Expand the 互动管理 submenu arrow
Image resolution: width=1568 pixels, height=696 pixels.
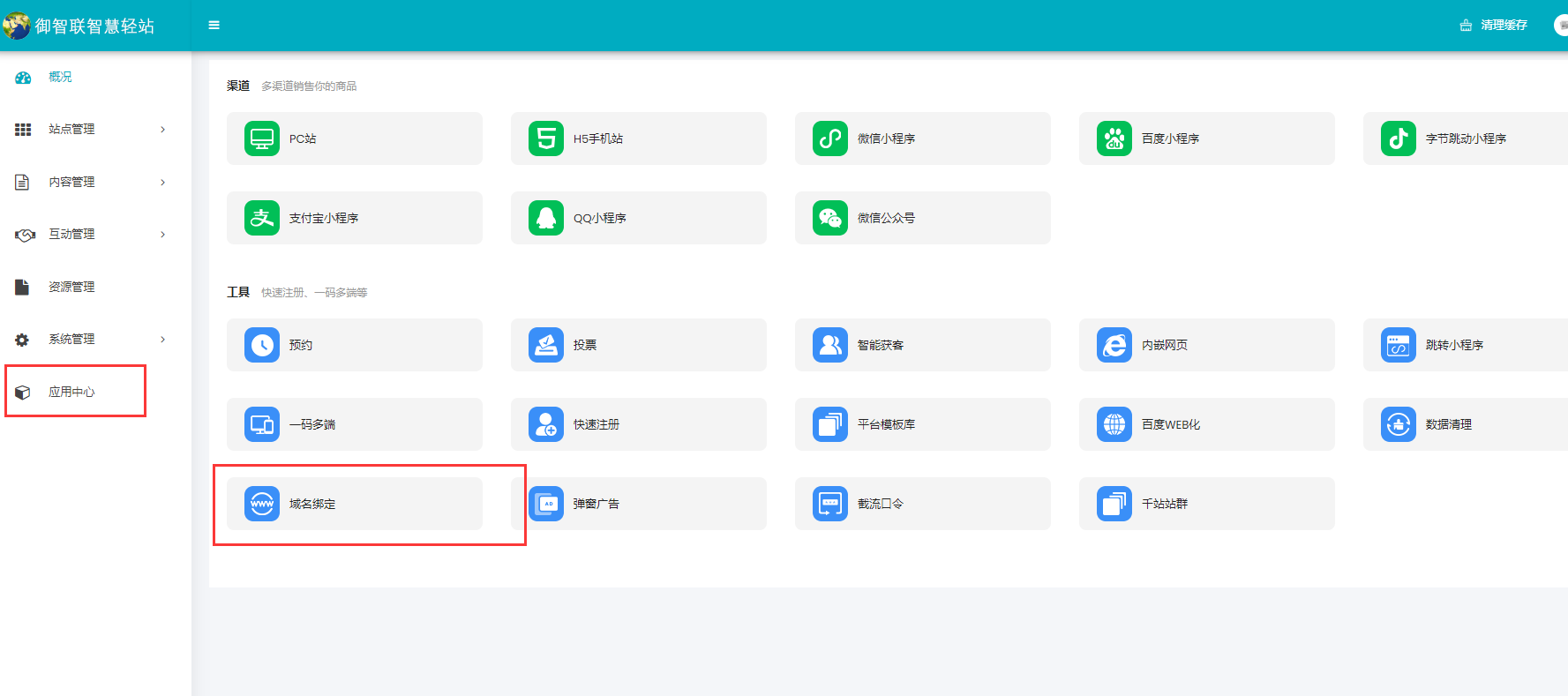tap(163, 235)
